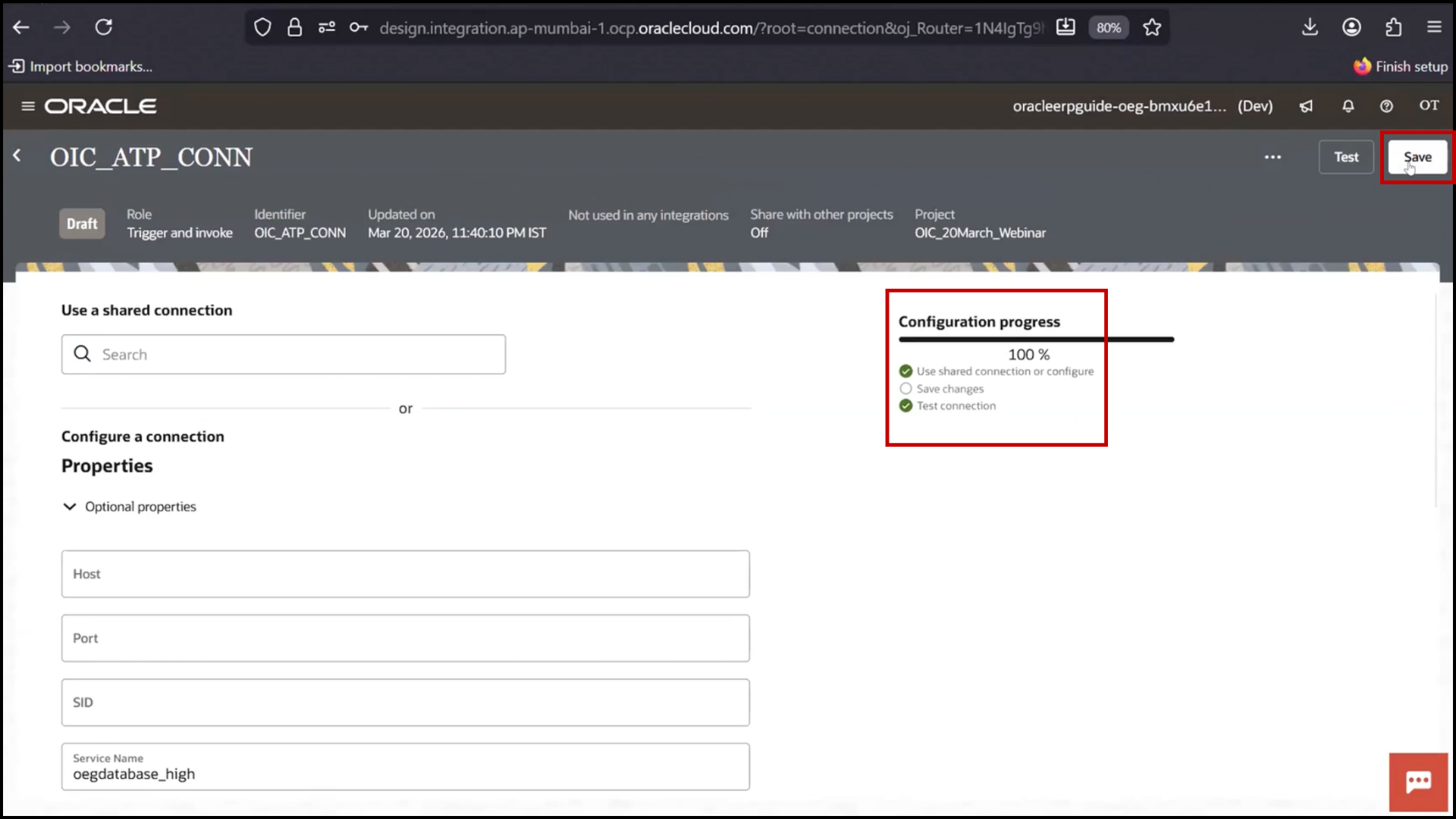Click Finish setup in bookmarks bar

click(1401, 67)
